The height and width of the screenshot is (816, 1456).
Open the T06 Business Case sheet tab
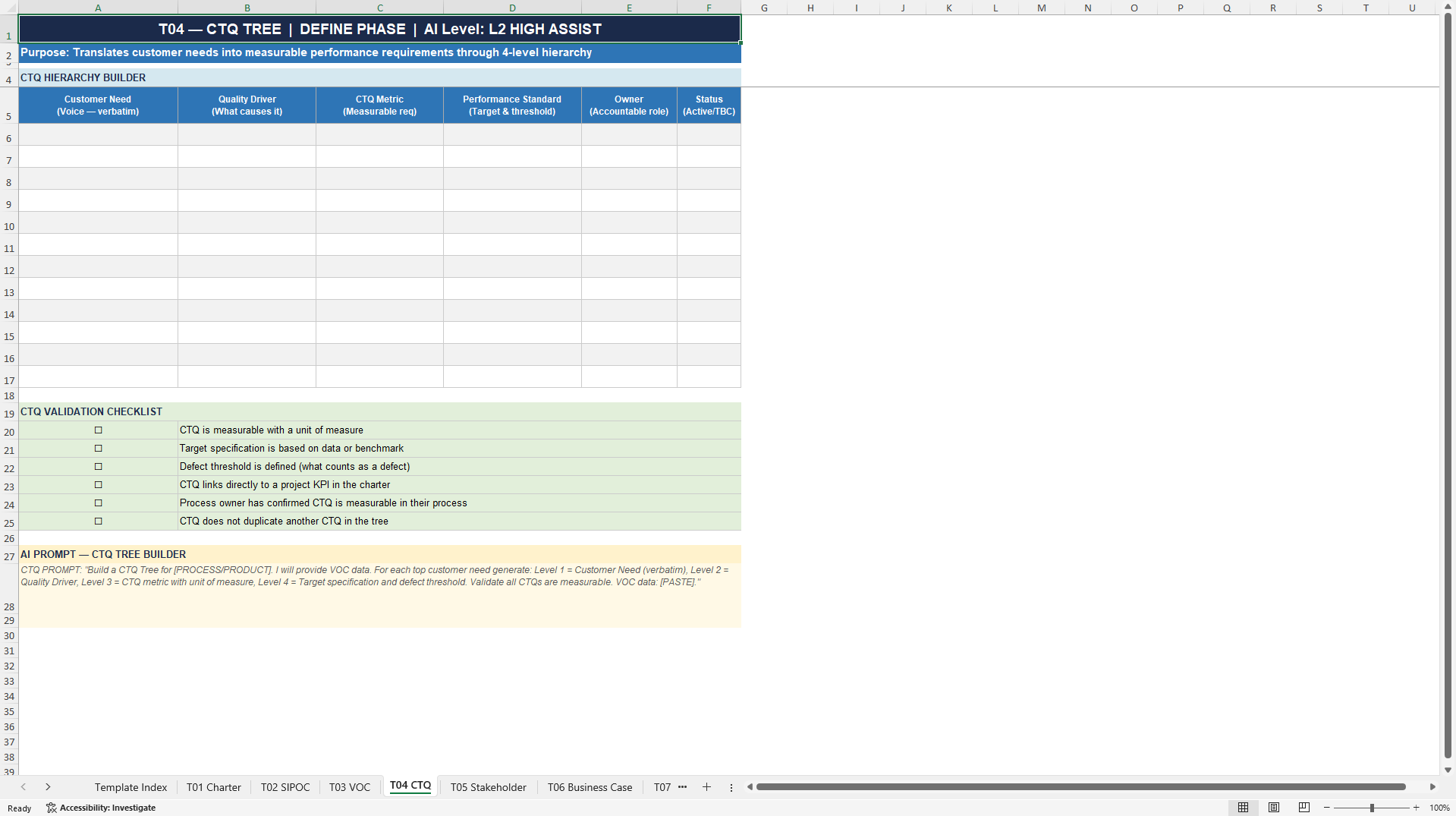590,787
